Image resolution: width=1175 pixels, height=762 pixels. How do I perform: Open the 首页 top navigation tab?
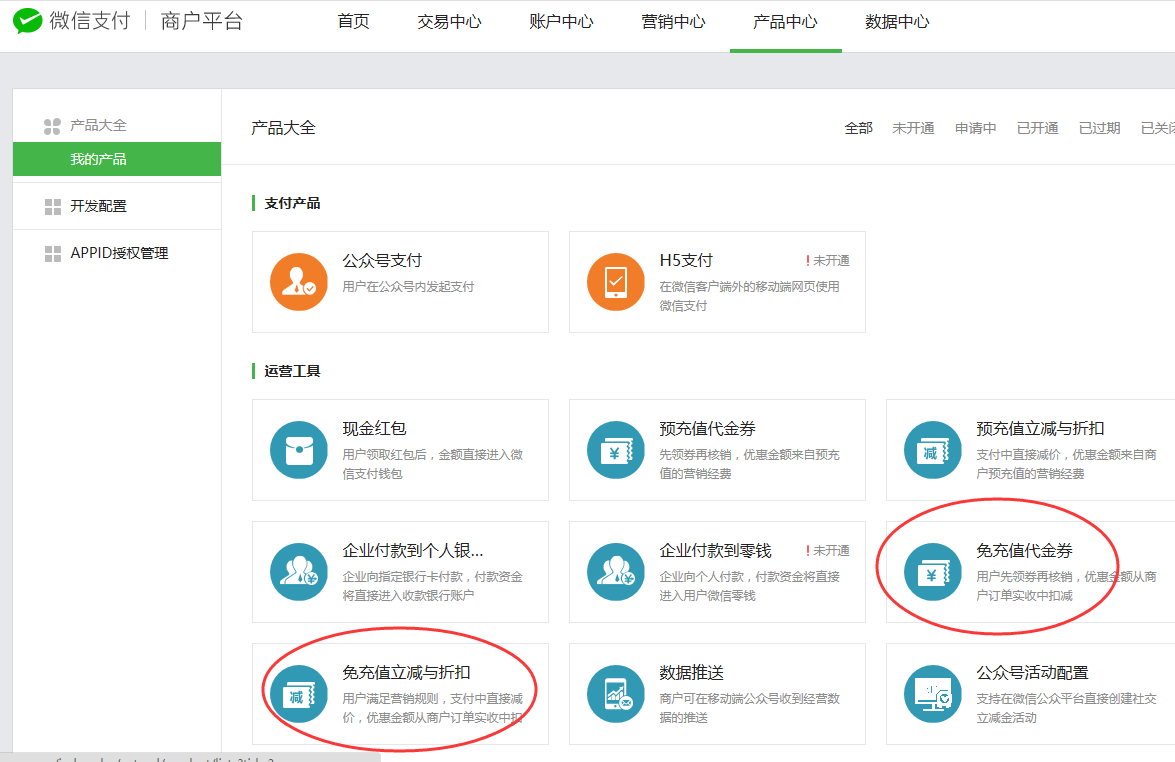pyautogui.click(x=354, y=22)
